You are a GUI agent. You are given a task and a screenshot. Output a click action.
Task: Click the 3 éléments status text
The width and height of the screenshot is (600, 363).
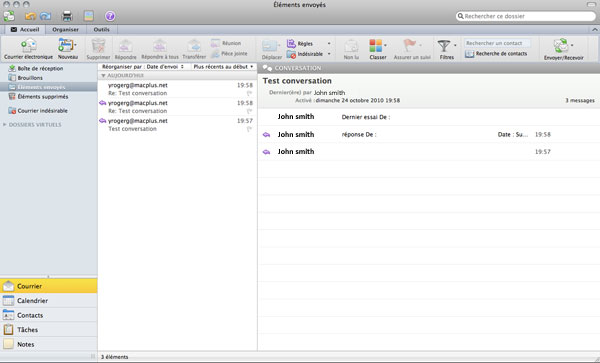pyautogui.click(x=114, y=357)
